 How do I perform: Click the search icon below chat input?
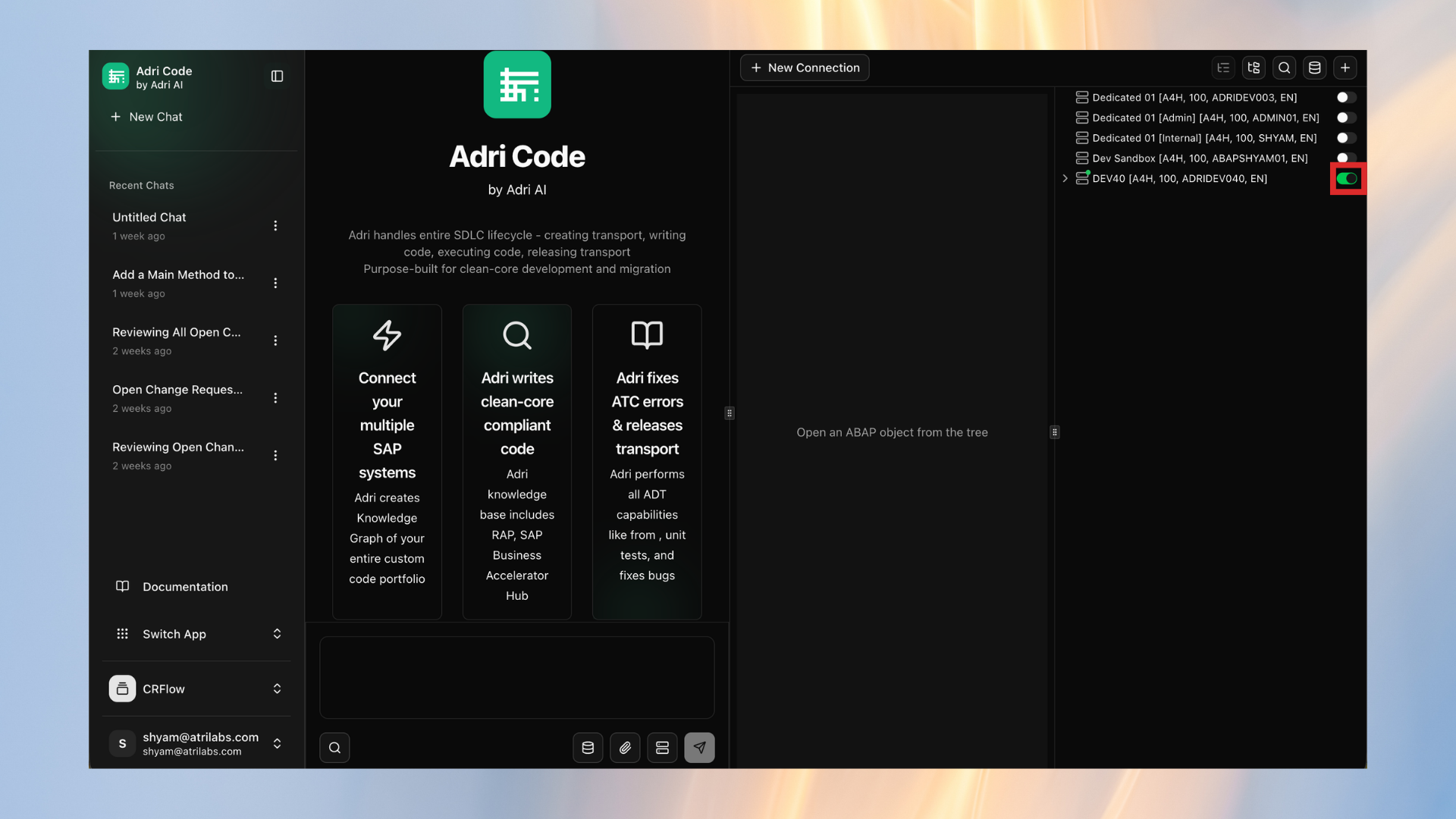334,748
